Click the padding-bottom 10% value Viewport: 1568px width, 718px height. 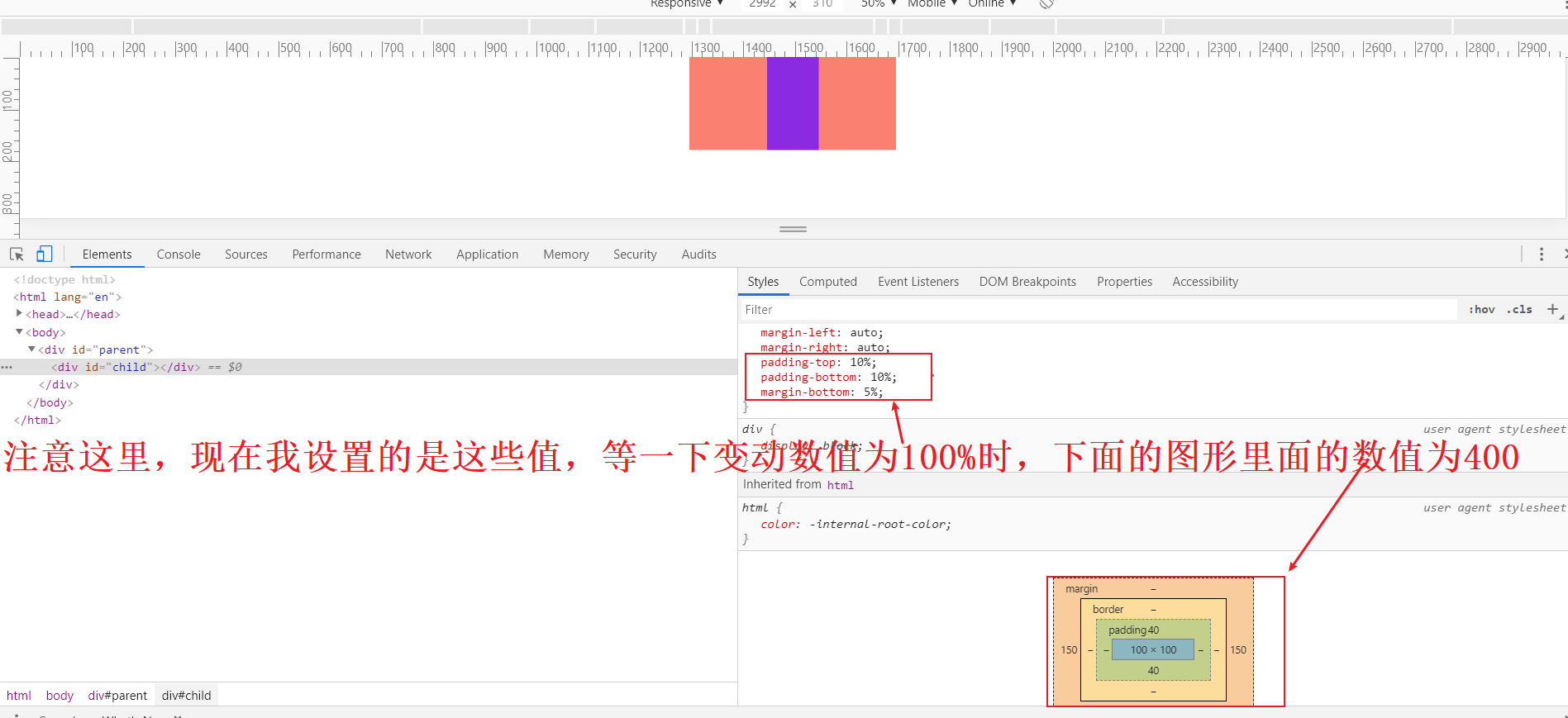[x=880, y=378]
